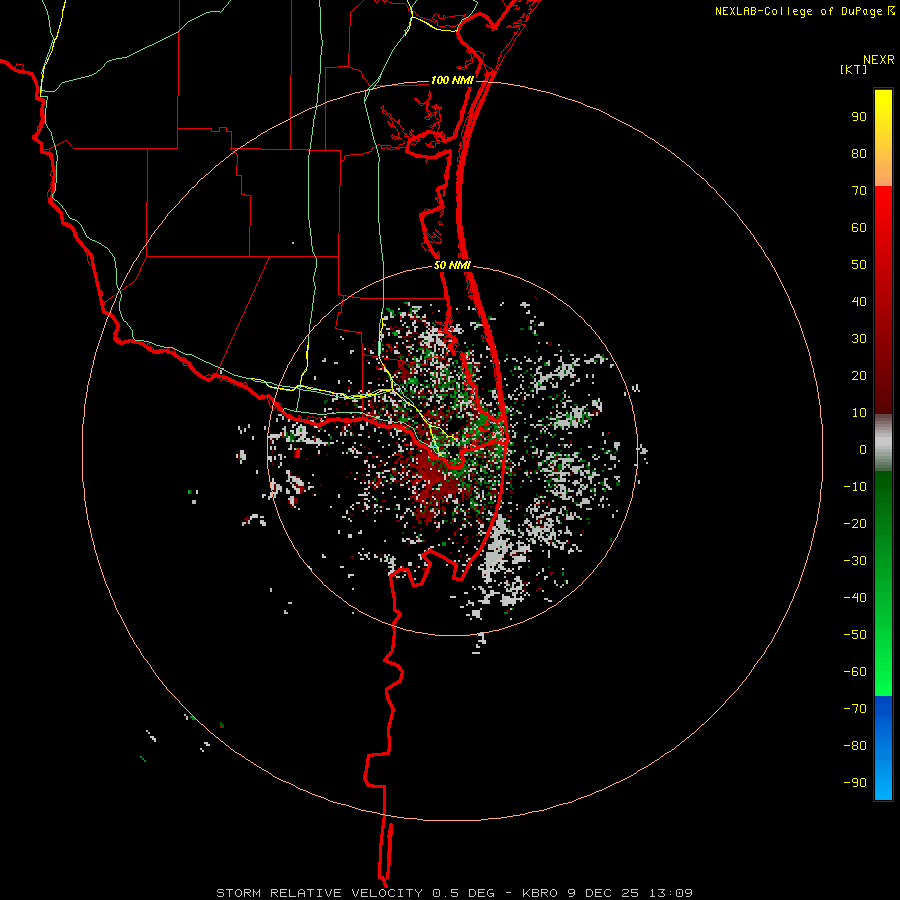Click the NEXR label above the color scale
900x900 pixels.
tap(879, 60)
